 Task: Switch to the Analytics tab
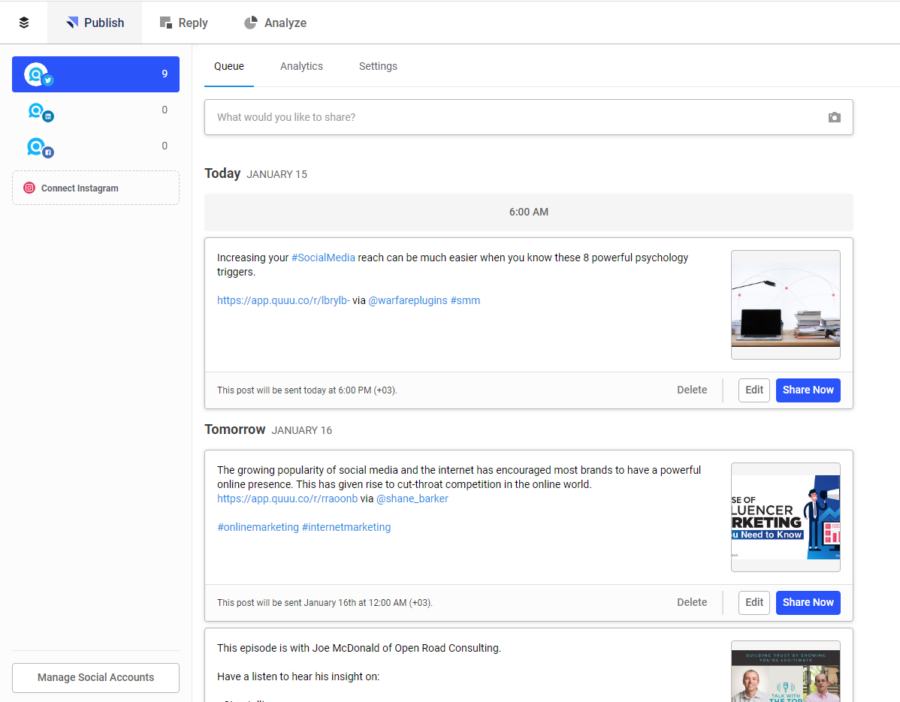[x=301, y=67]
